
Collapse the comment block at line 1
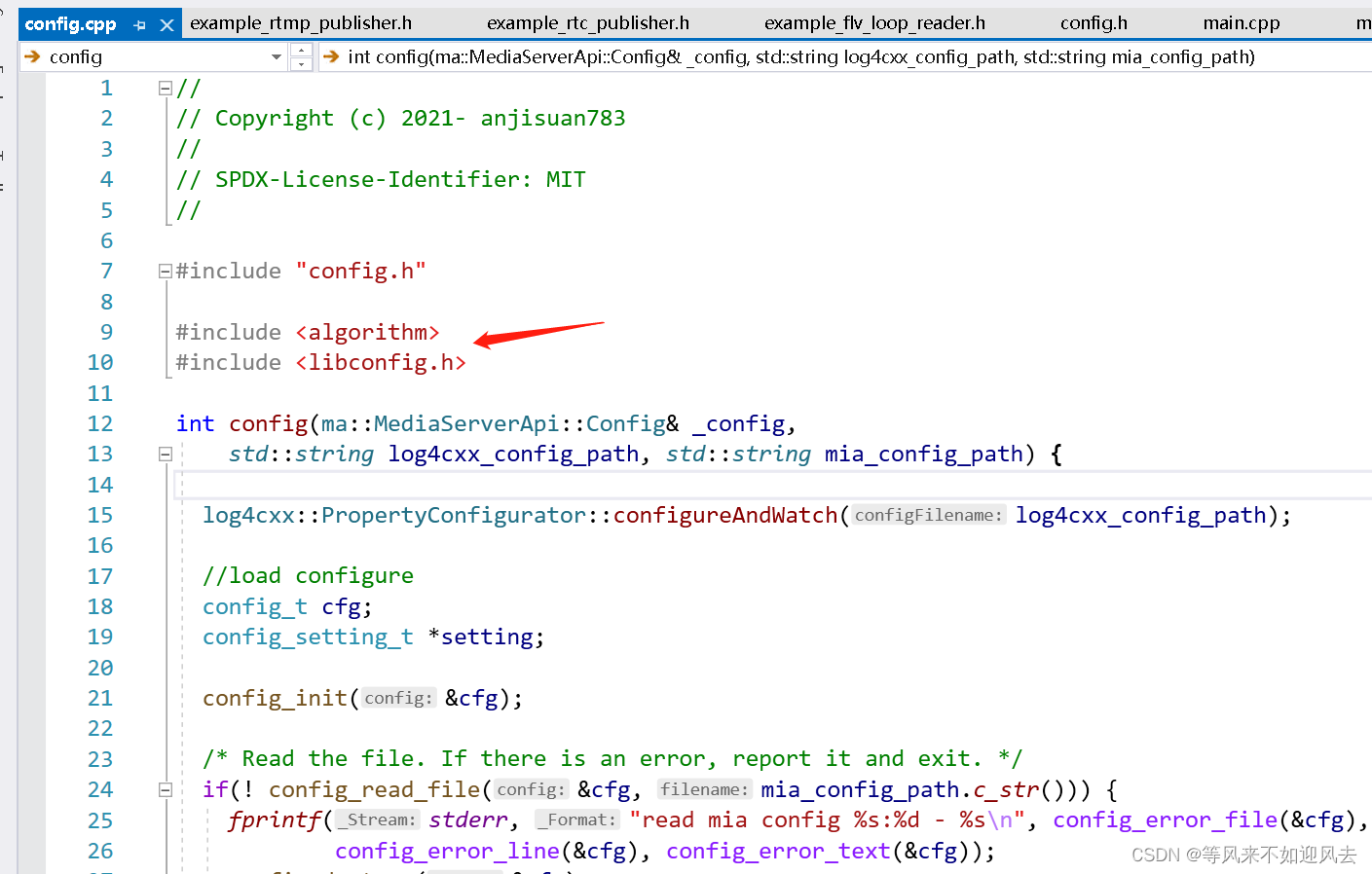click(165, 88)
